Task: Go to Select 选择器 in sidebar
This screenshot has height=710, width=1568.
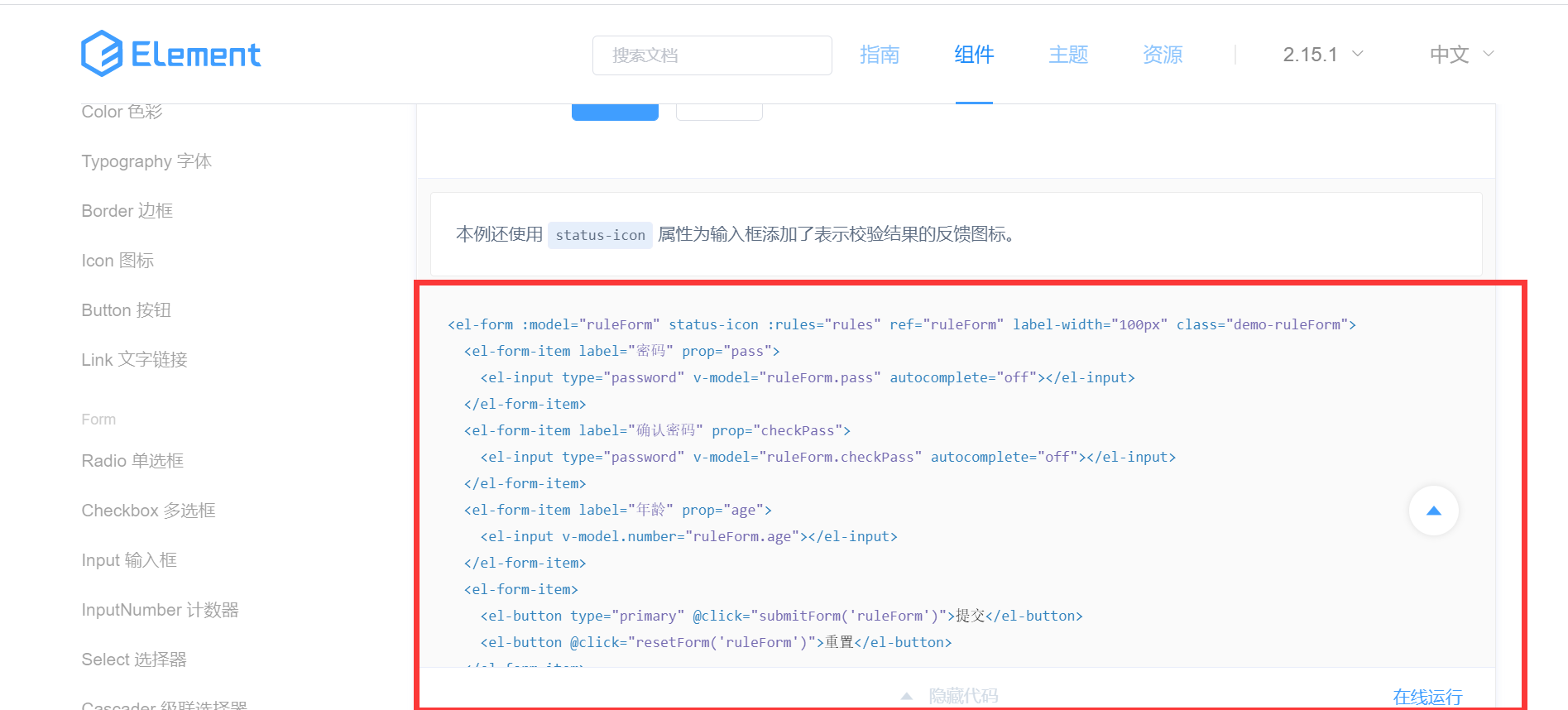Action: 134,660
